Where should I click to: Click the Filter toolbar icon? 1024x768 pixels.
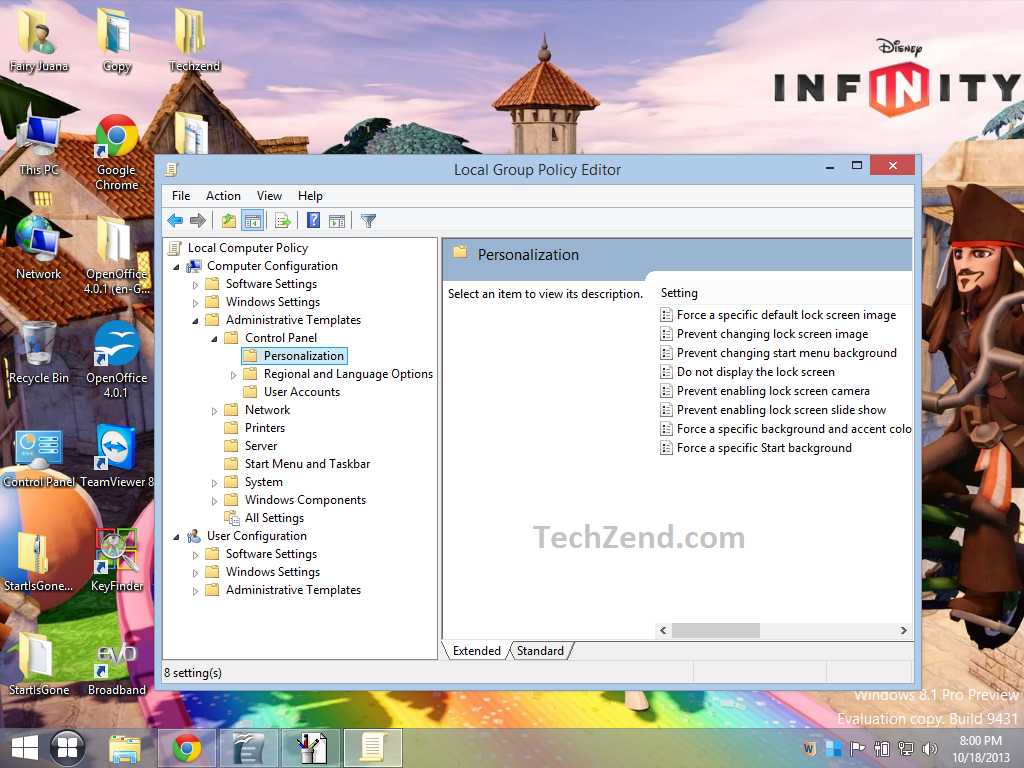tap(368, 220)
